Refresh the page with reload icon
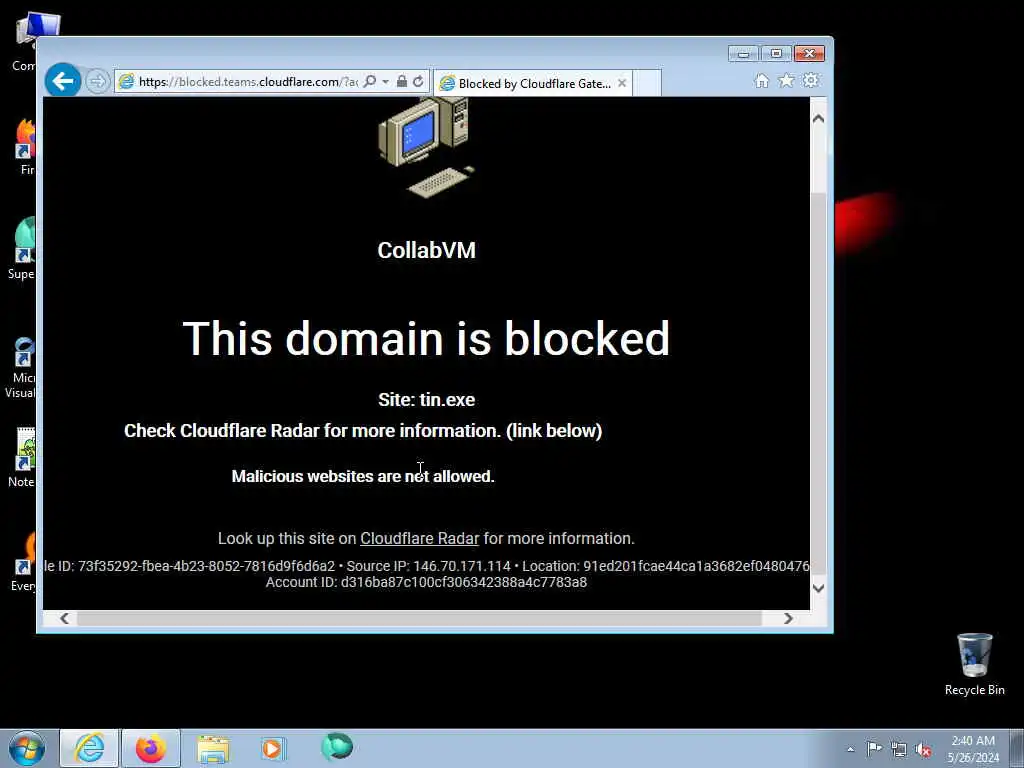The width and height of the screenshot is (1024, 768). coord(418,82)
